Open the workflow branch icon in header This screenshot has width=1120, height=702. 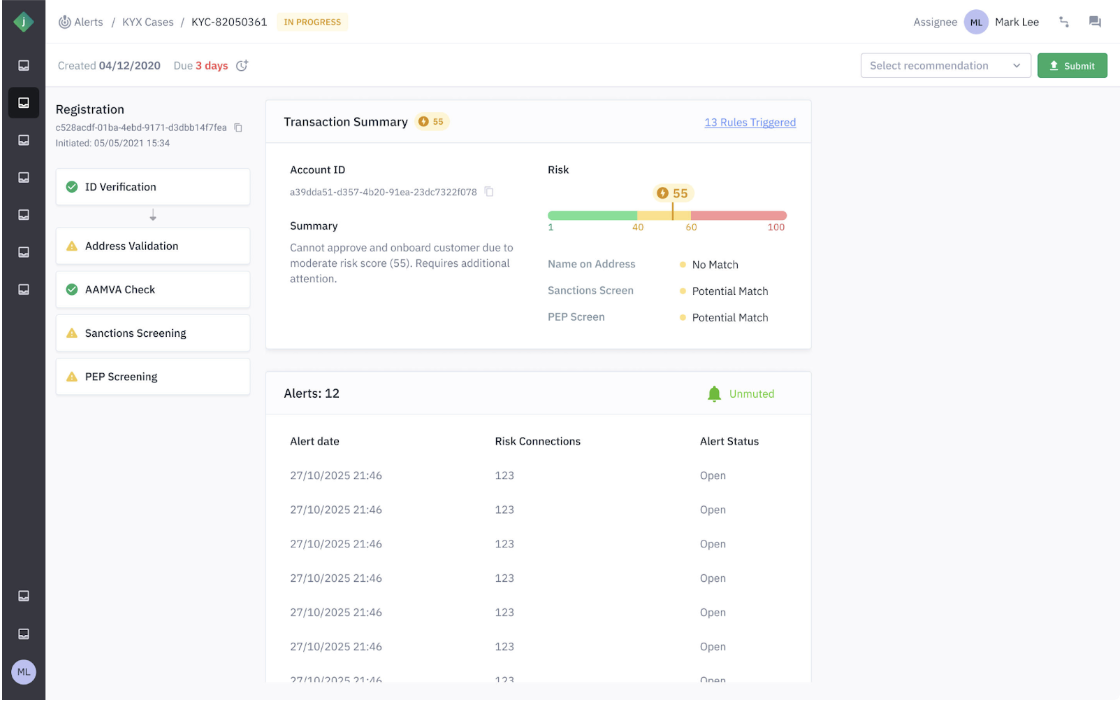pyautogui.click(x=1064, y=22)
